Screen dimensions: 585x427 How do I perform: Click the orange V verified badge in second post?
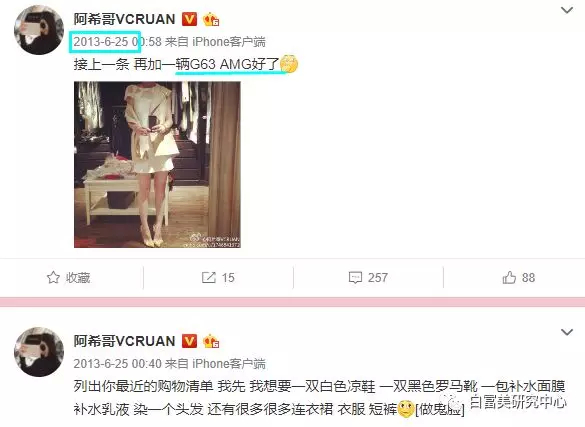(x=190, y=341)
